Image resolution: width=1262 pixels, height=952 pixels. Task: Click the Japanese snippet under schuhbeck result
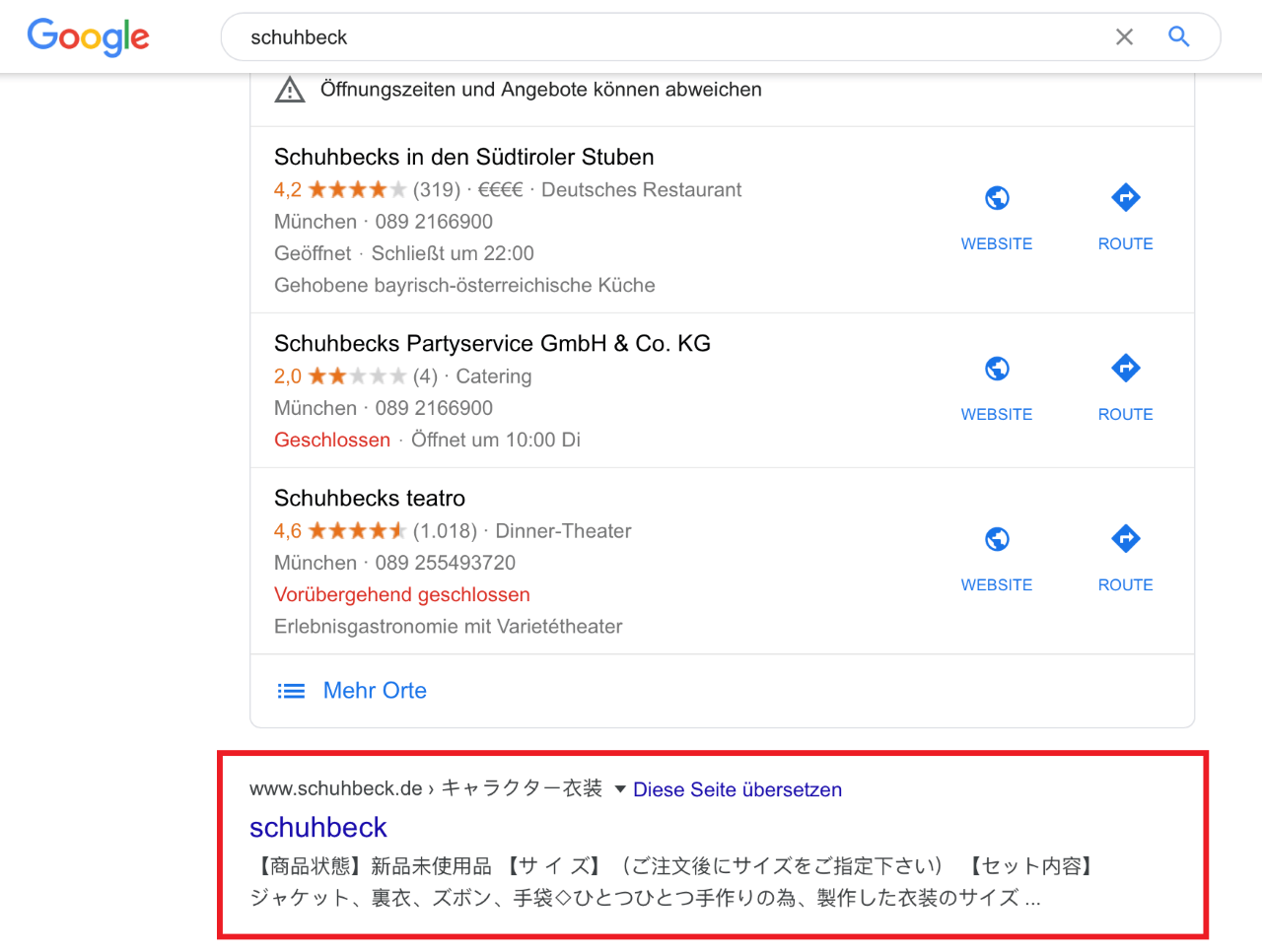point(673,882)
